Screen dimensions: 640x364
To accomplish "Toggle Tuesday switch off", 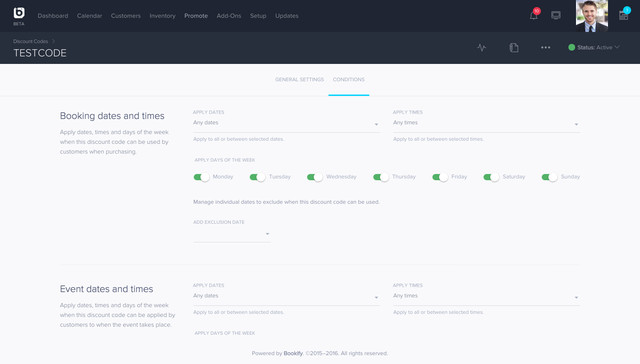I will tap(258, 177).
